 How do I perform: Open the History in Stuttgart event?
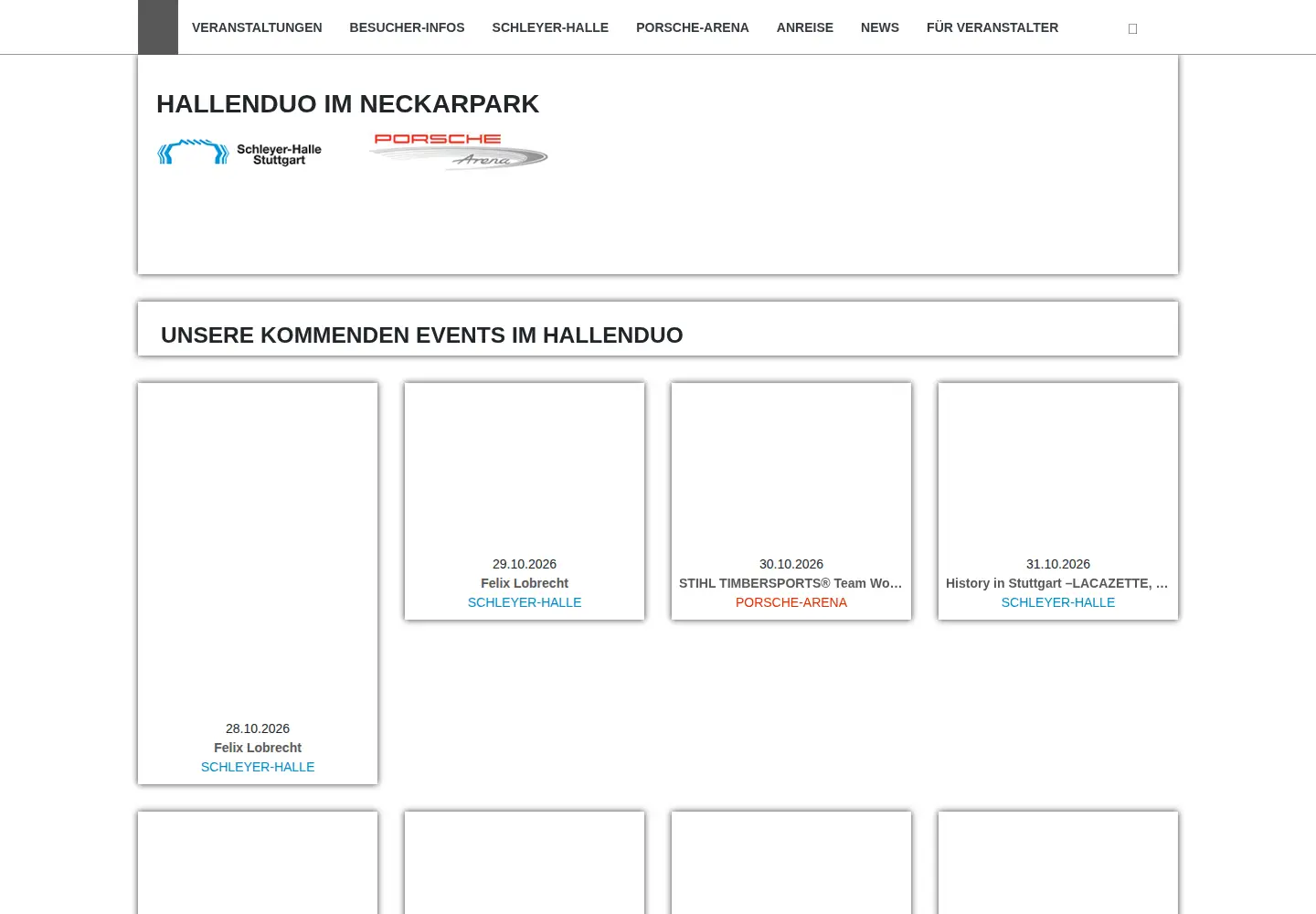1058,583
